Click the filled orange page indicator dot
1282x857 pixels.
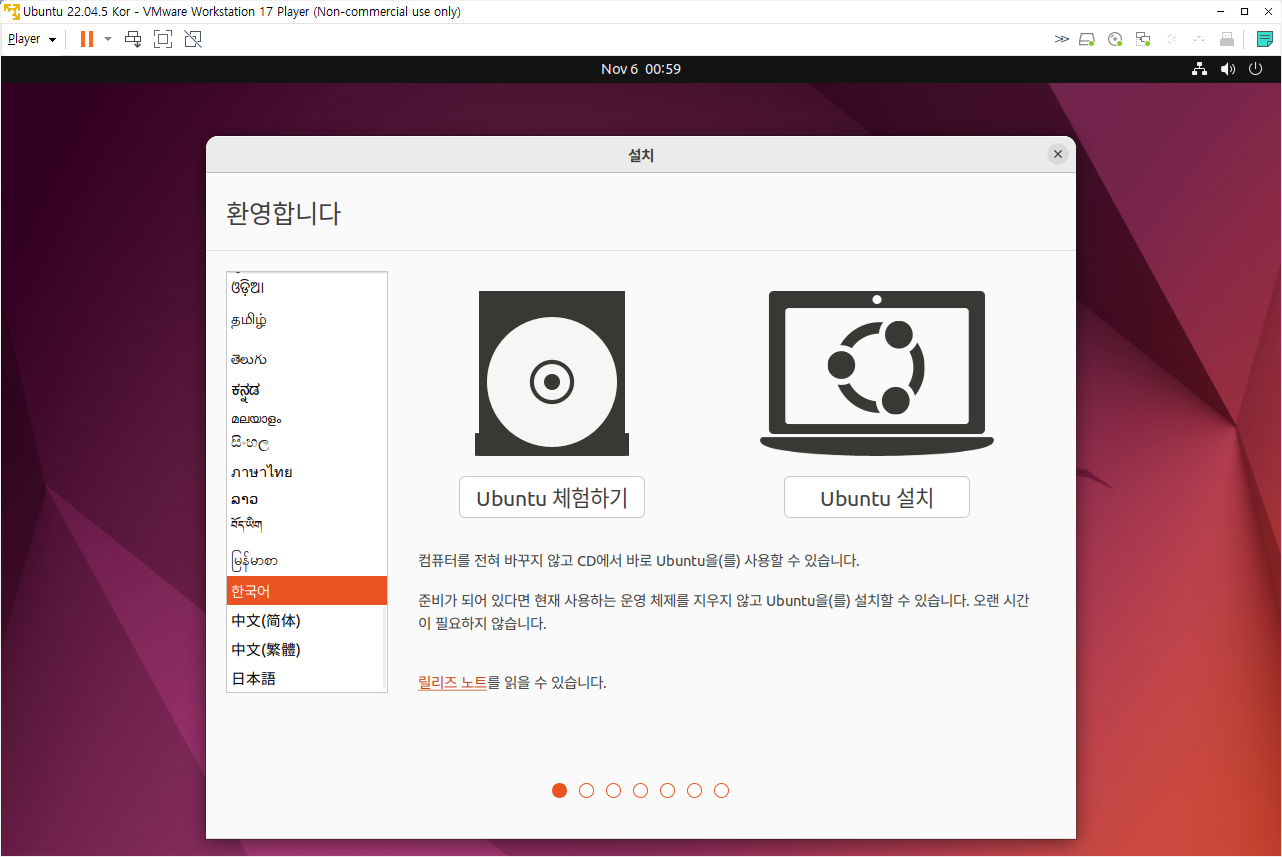(x=560, y=791)
